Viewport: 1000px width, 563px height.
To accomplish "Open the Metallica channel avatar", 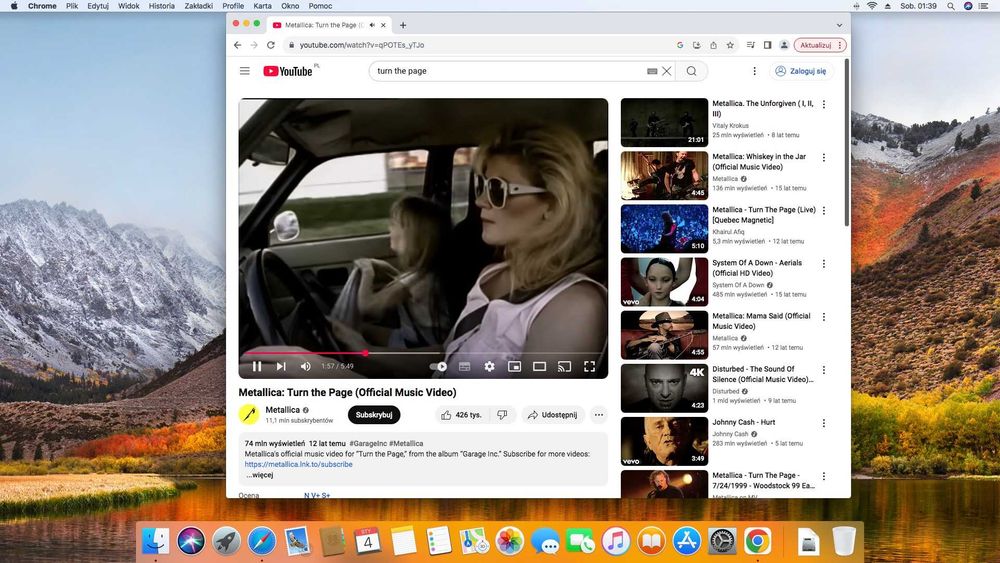I will pos(249,414).
